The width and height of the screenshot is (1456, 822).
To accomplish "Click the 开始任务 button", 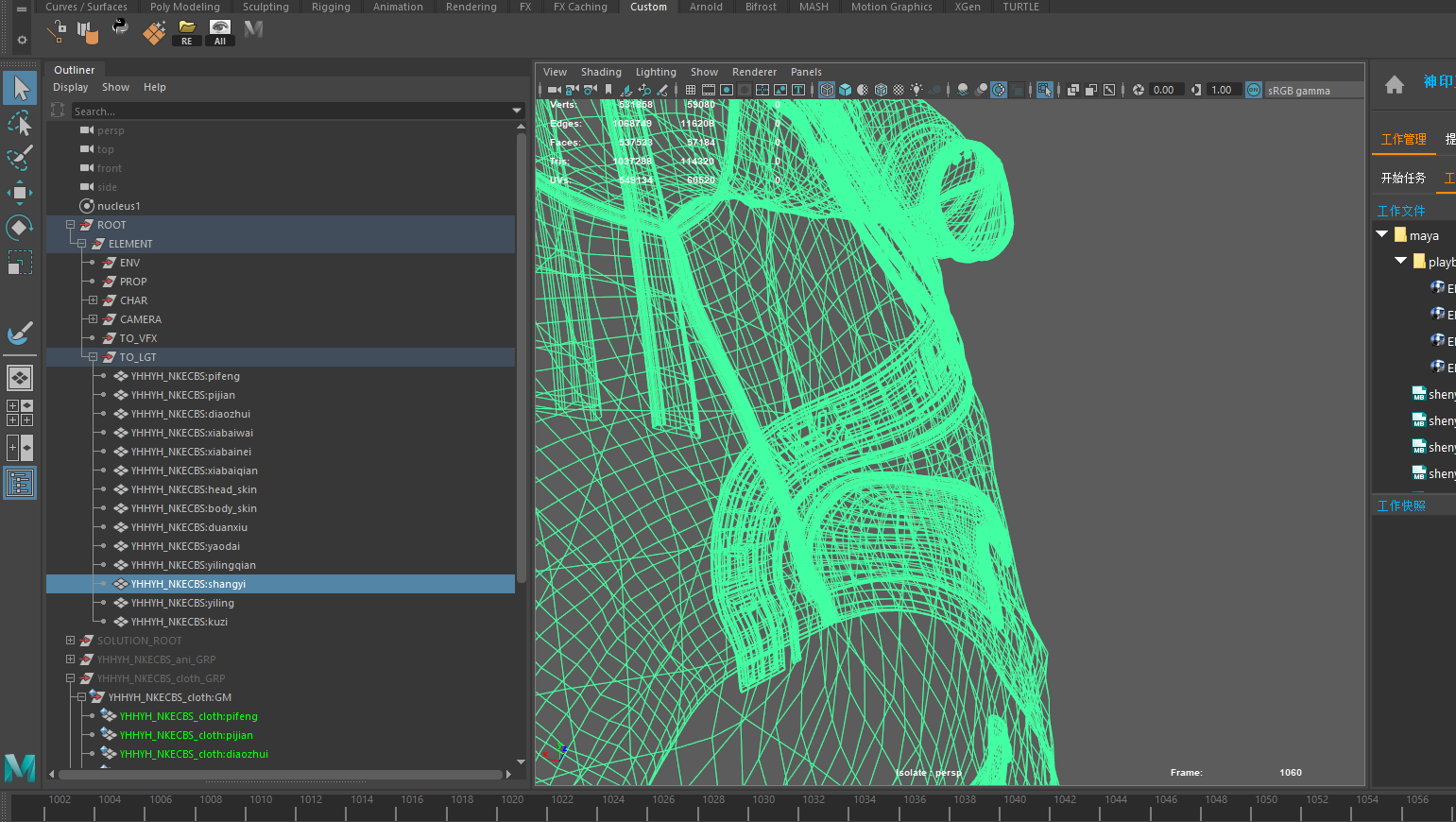I will coord(1403,178).
